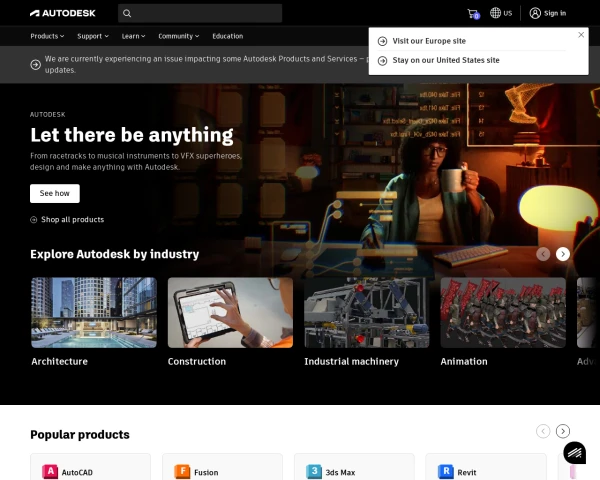Click the service issue alert message

click(207, 64)
